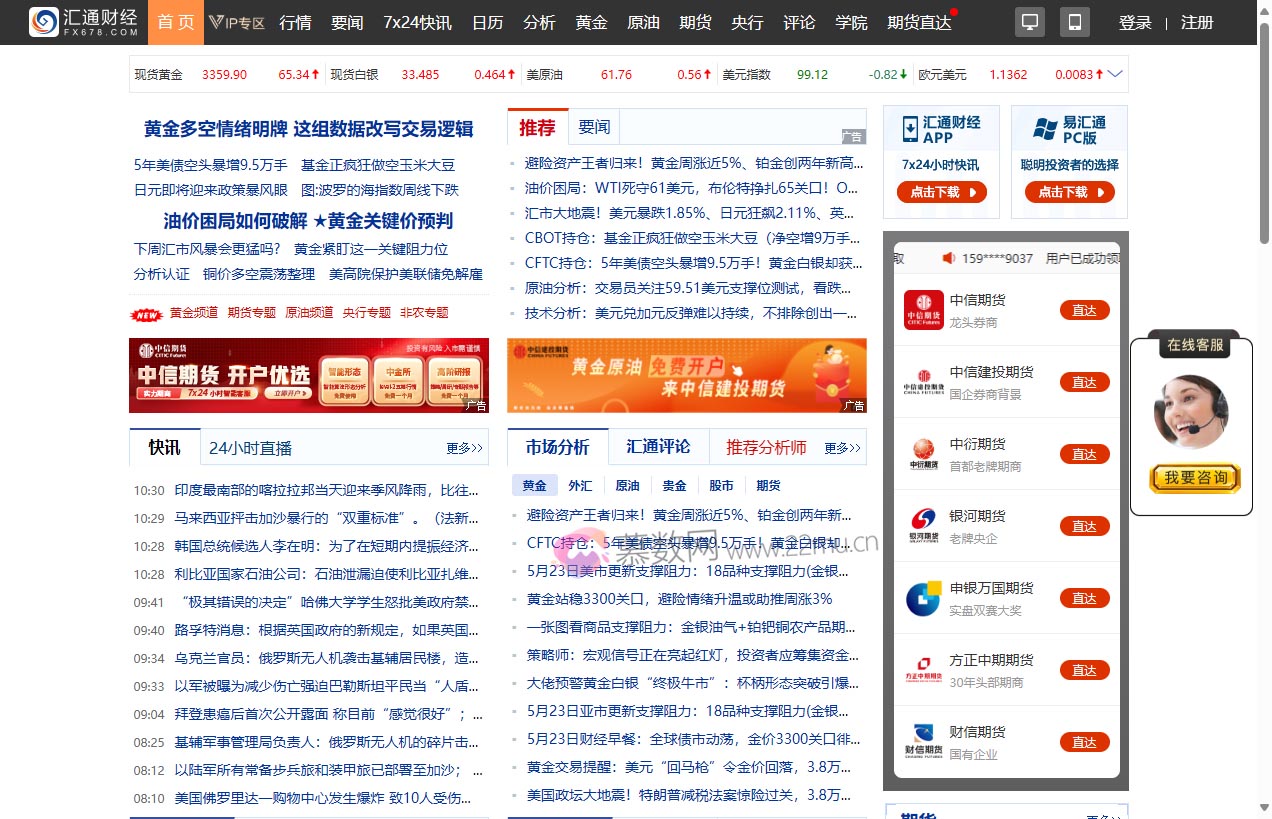Switch to the 汇通评论 tab
Image resolution: width=1272 pixels, height=819 pixels.
658,448
